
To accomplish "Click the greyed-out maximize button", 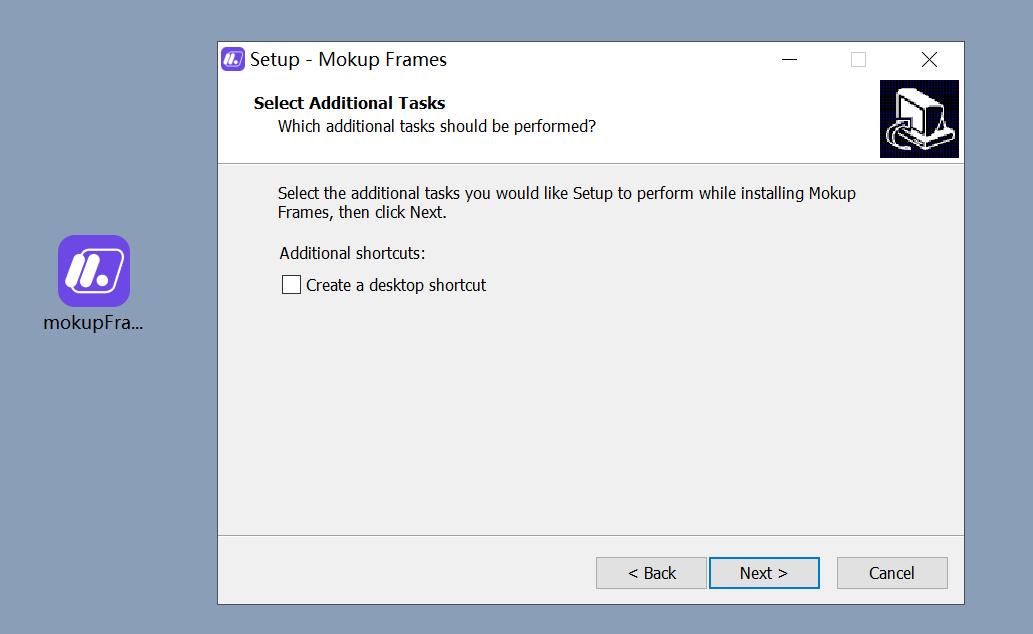I will (x=858, y=60).
